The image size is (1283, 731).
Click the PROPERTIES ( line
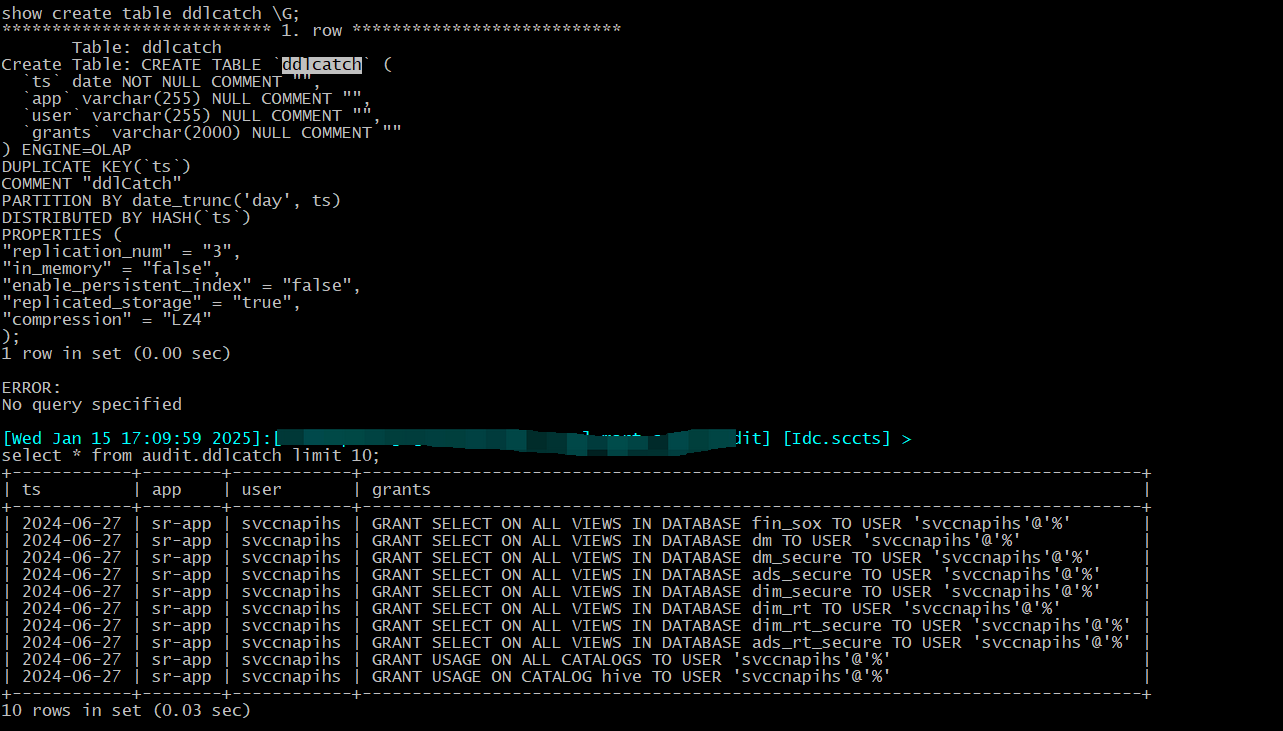click(x=62, y=234)
